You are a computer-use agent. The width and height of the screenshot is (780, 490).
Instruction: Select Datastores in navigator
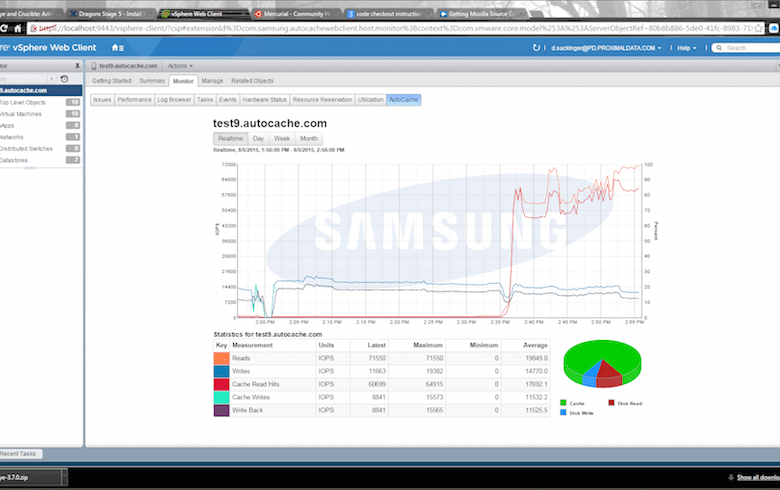(x=40, y=160)
